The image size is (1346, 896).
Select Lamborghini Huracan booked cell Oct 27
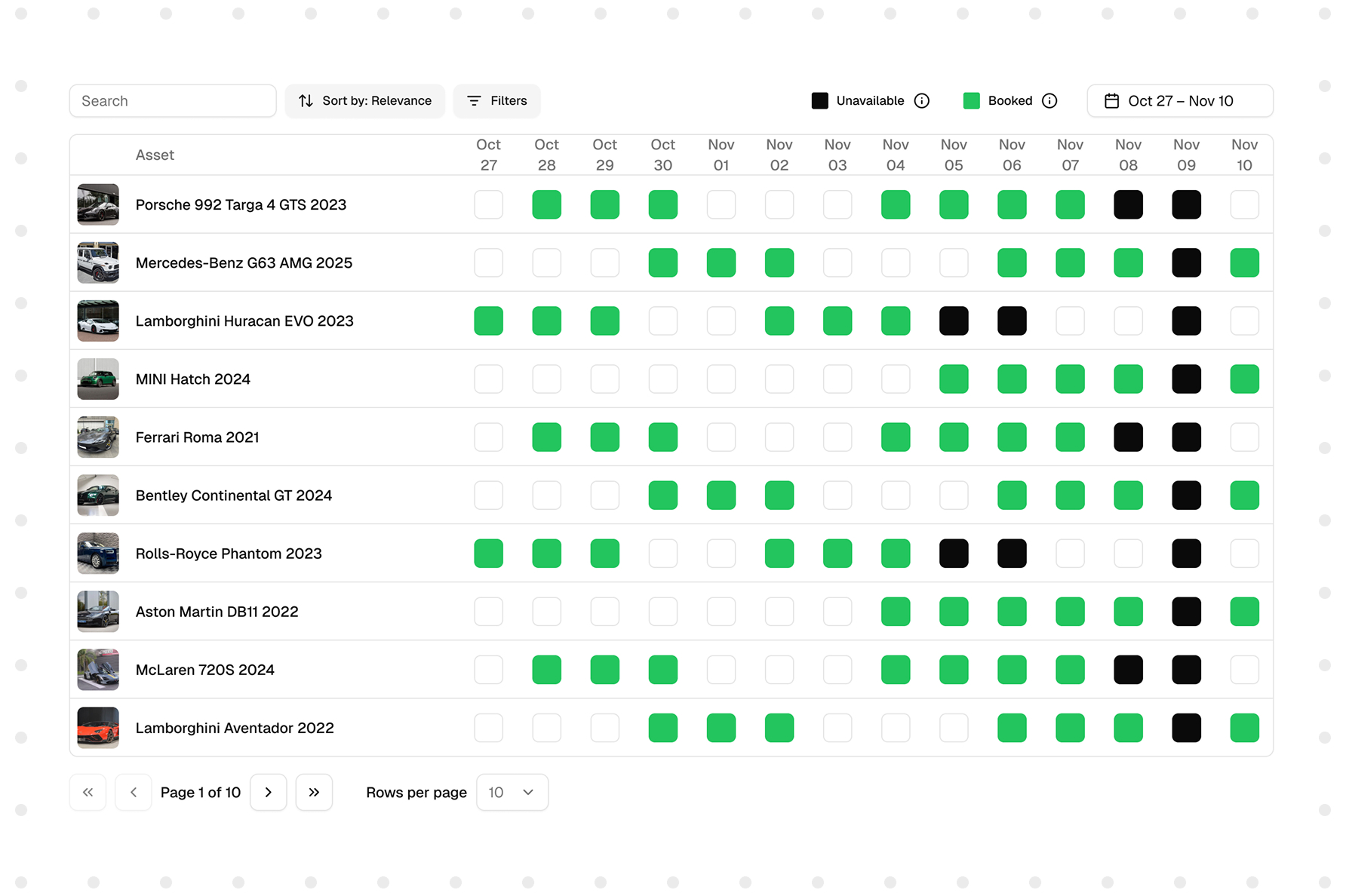pyautogui.click(x=489, y=321)
